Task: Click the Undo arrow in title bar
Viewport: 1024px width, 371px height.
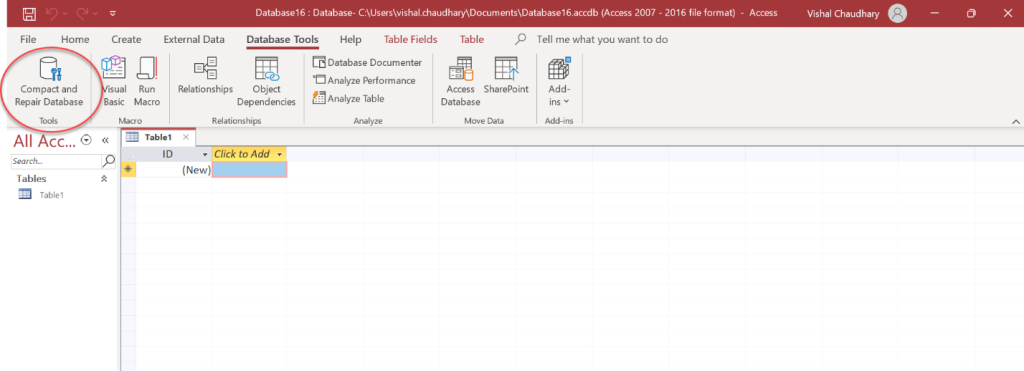Action: (52, 12)
